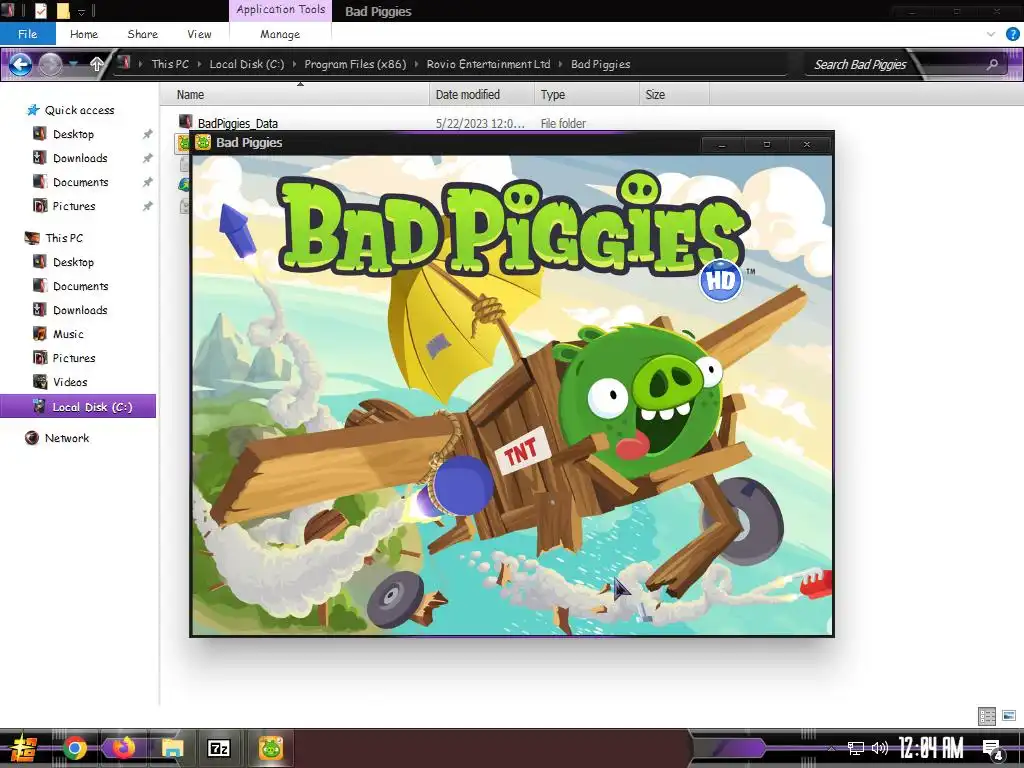This screenshot has width=1024, height=768.
Task: Expand the chevron after This PC breadcrumb
Action: 199,64
